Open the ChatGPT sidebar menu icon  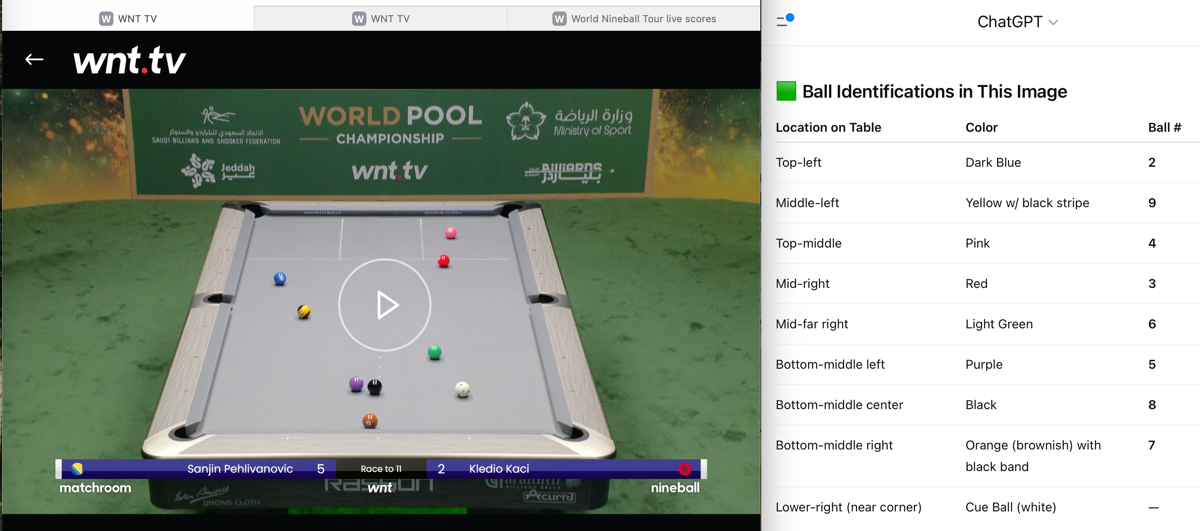pos(785,20)
